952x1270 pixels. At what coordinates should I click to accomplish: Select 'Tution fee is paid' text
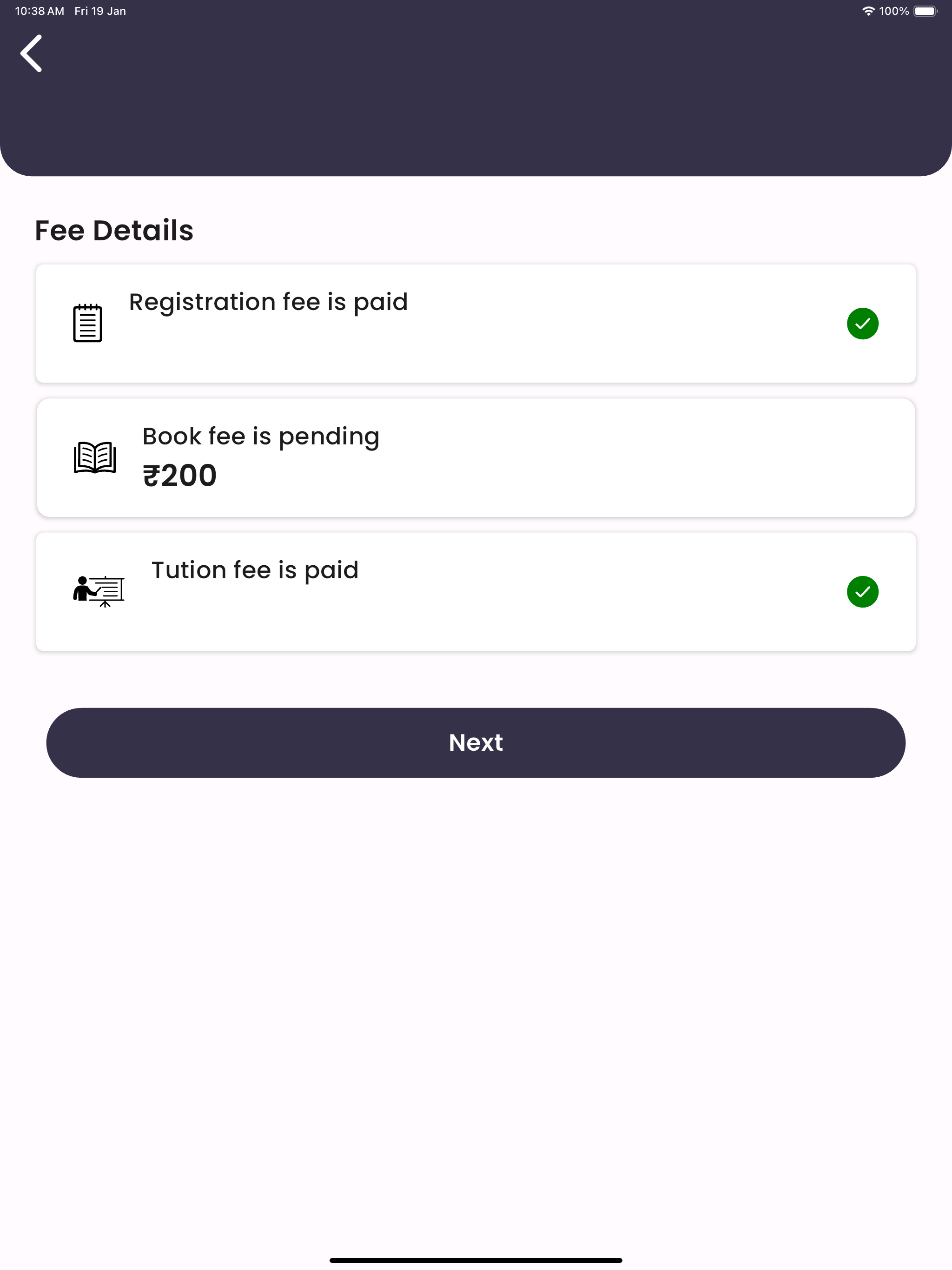[255, 571]
